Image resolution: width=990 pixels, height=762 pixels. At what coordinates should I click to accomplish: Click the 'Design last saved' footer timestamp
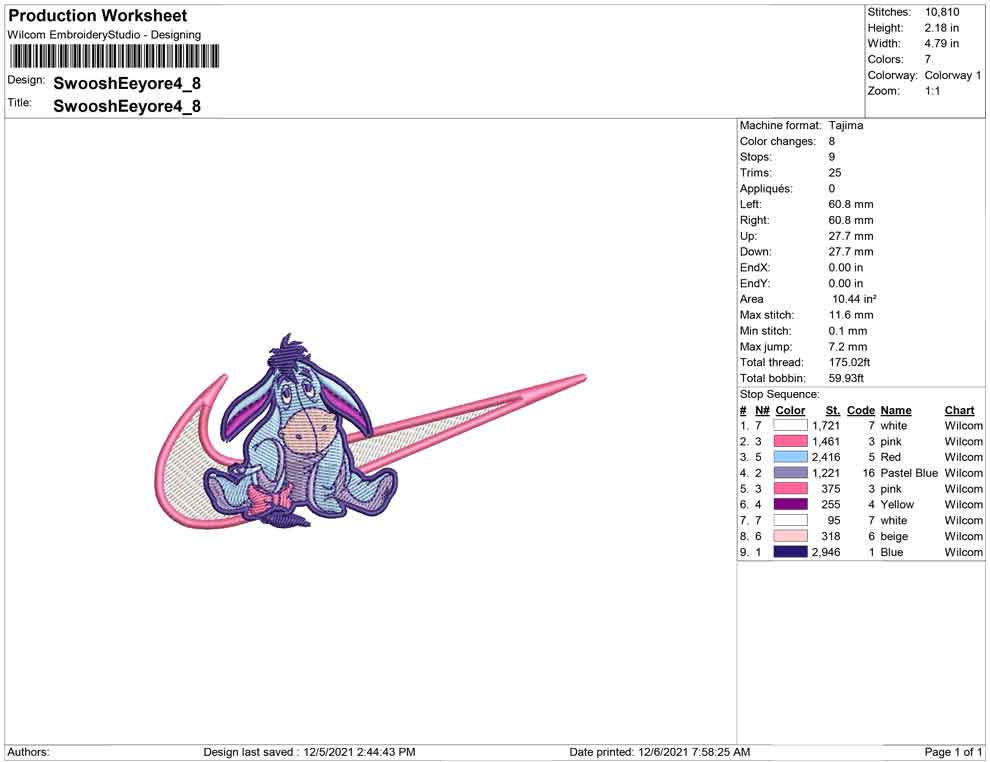click(309, 752)
